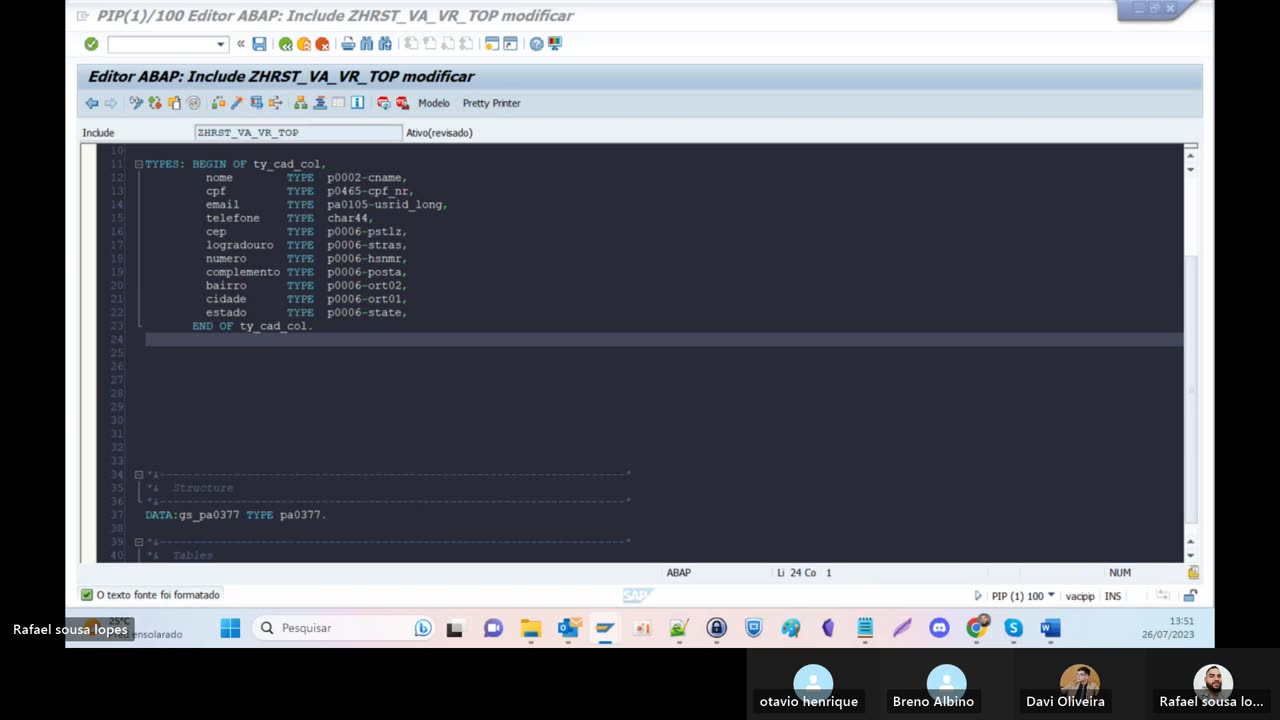Screen dimensions: 1280x720
Task: Click the red Cancel icon in the toolbar
Action: (x=322, y=44)
